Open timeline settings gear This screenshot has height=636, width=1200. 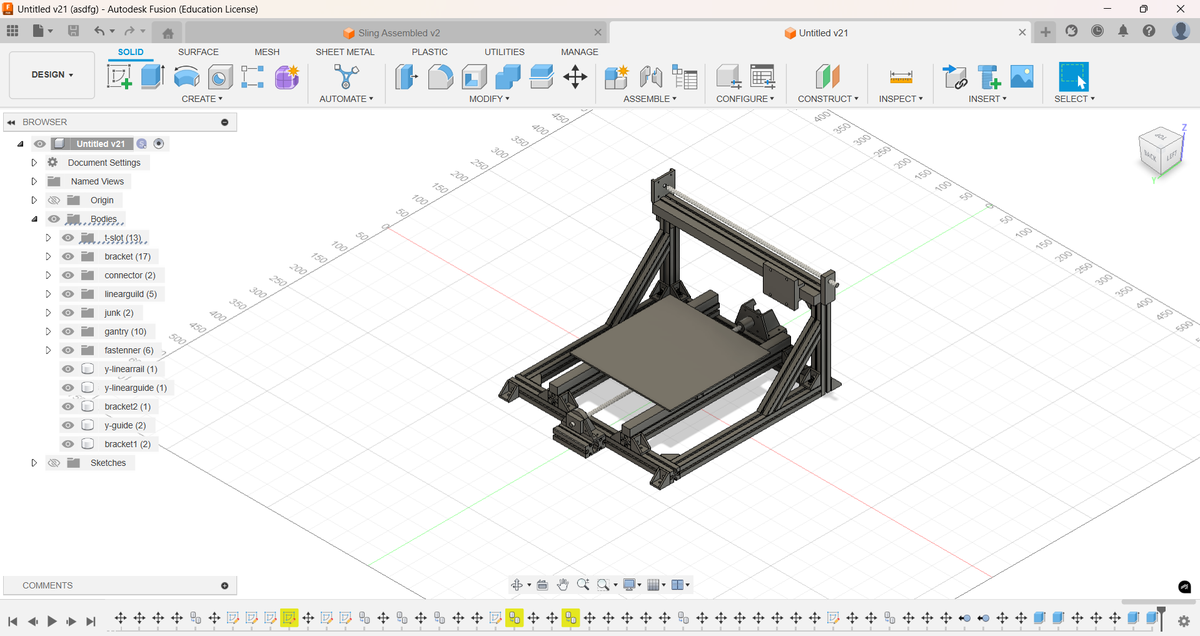click(x=1184, y=621)
